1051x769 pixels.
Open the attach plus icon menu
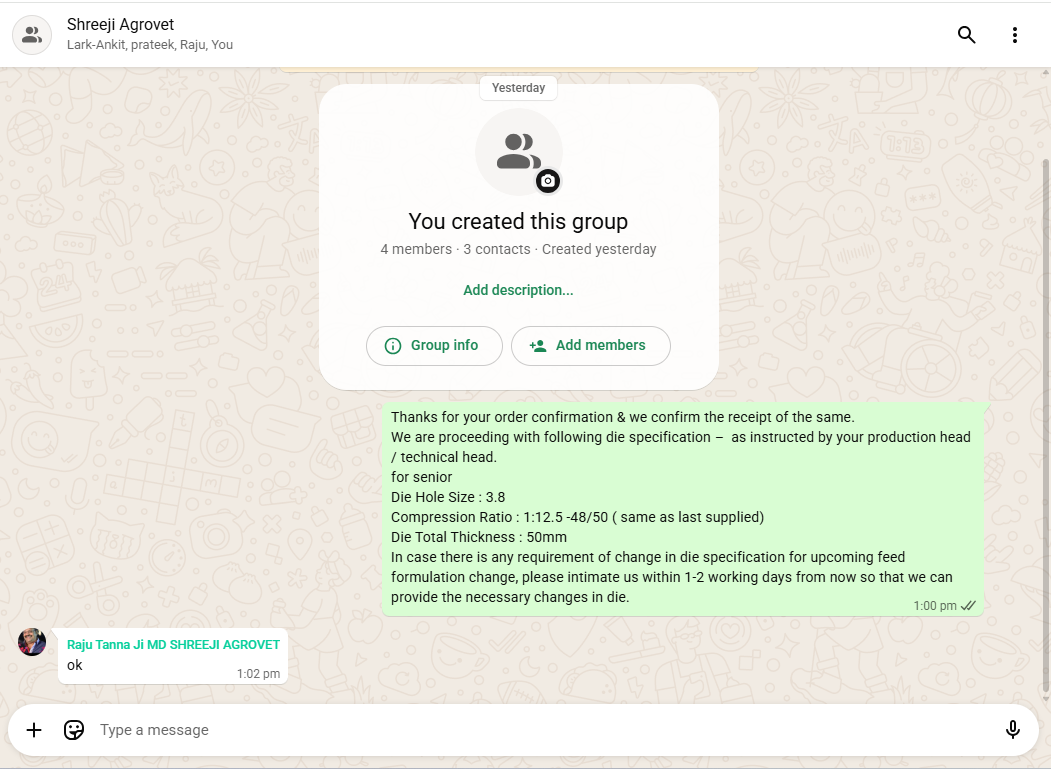34,730
